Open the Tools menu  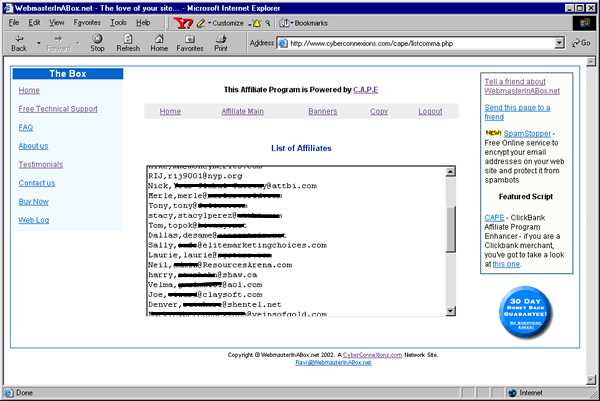tap(118, 23)
